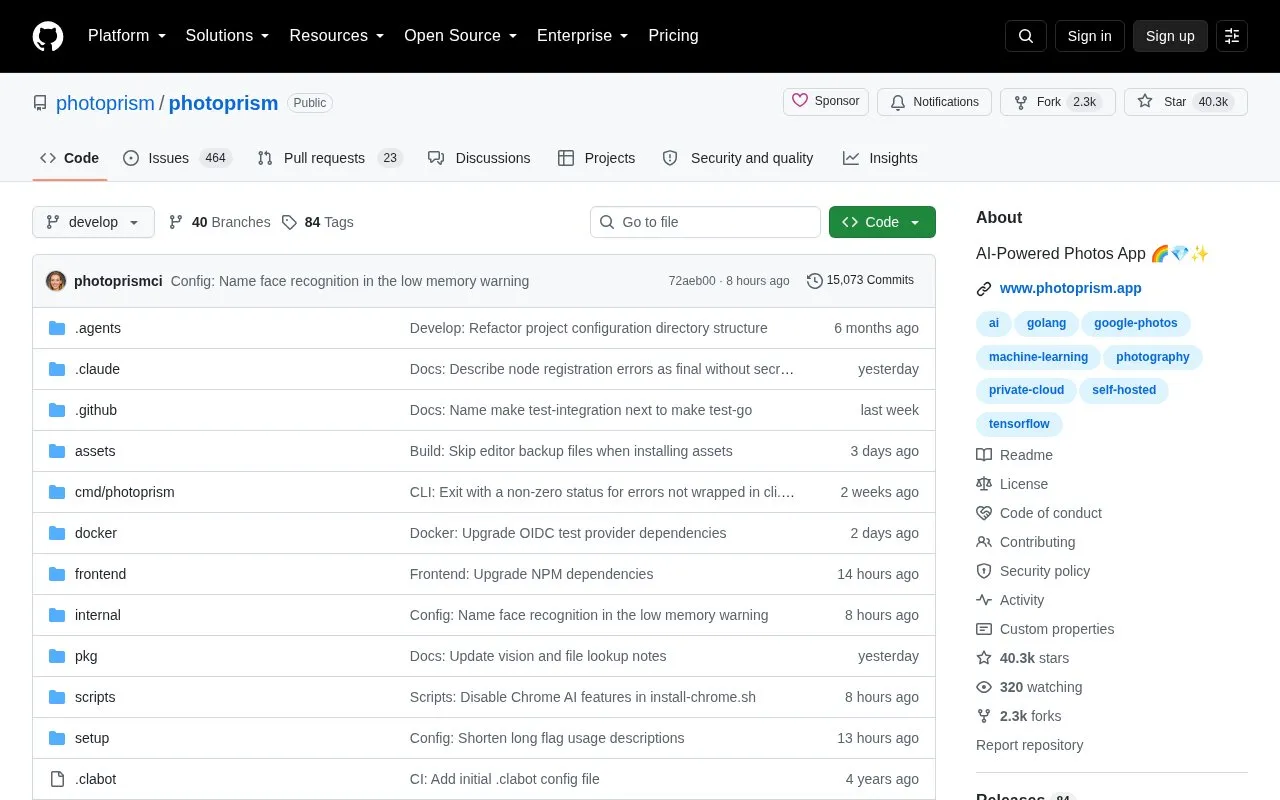This screenshot has height=800, width=1280.
Task: Click the photoprismci avatar image
Action: click(x=56, y=281)
